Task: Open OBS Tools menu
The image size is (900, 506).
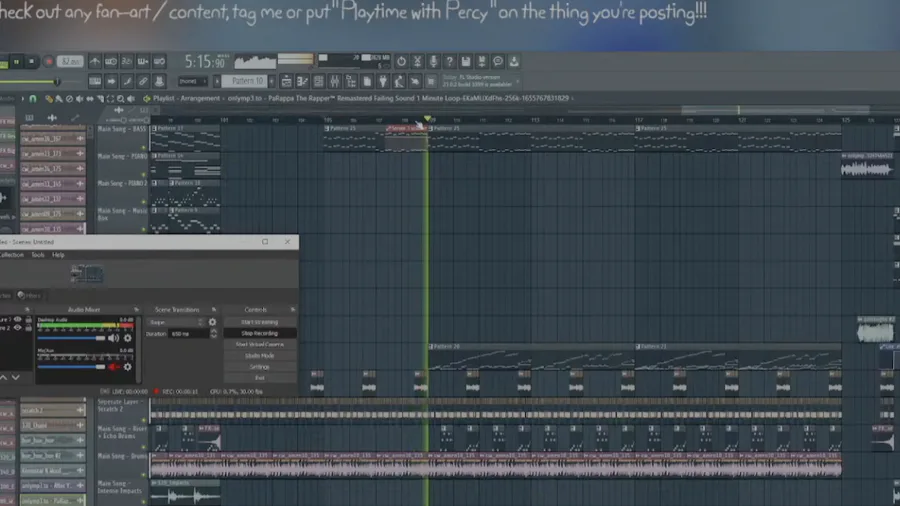Action: [x=37, y=255]
